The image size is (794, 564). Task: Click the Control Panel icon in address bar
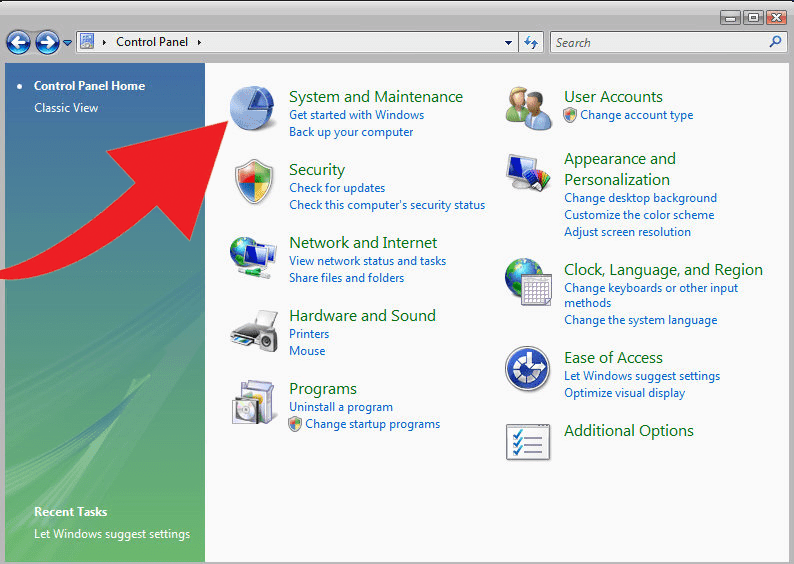(88, 42)
